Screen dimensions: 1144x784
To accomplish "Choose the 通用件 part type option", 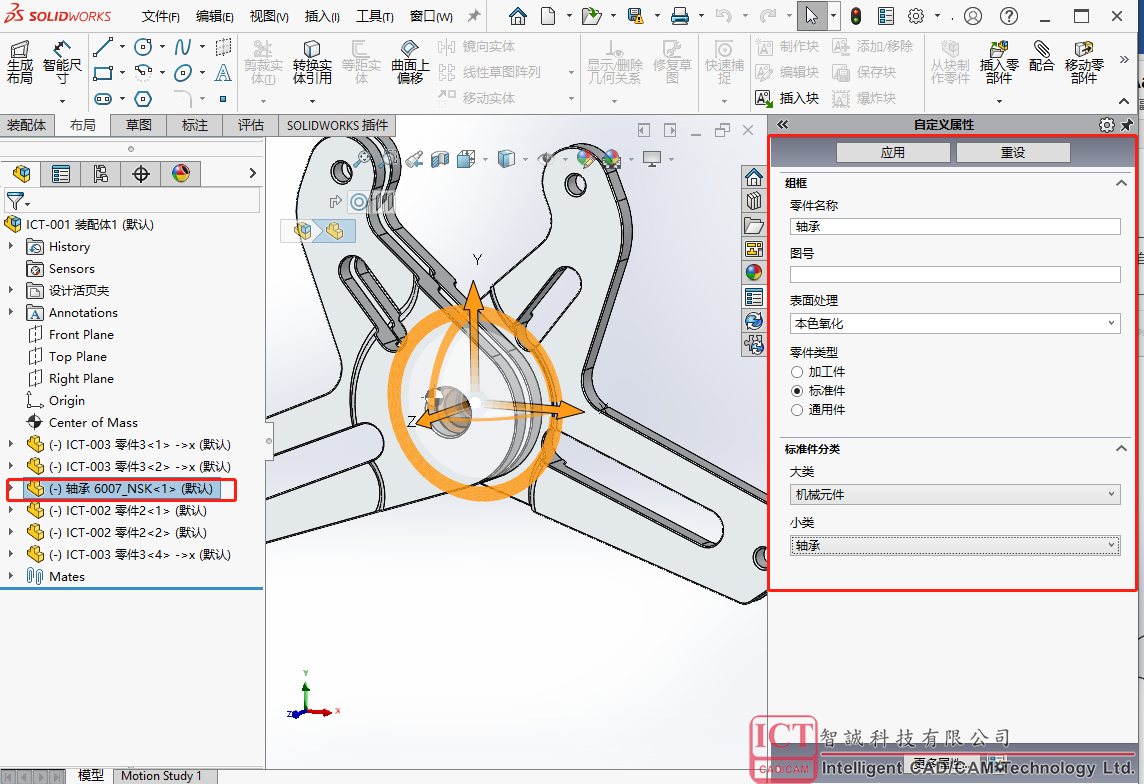I will pyautogui.click(x=797, y=410).
